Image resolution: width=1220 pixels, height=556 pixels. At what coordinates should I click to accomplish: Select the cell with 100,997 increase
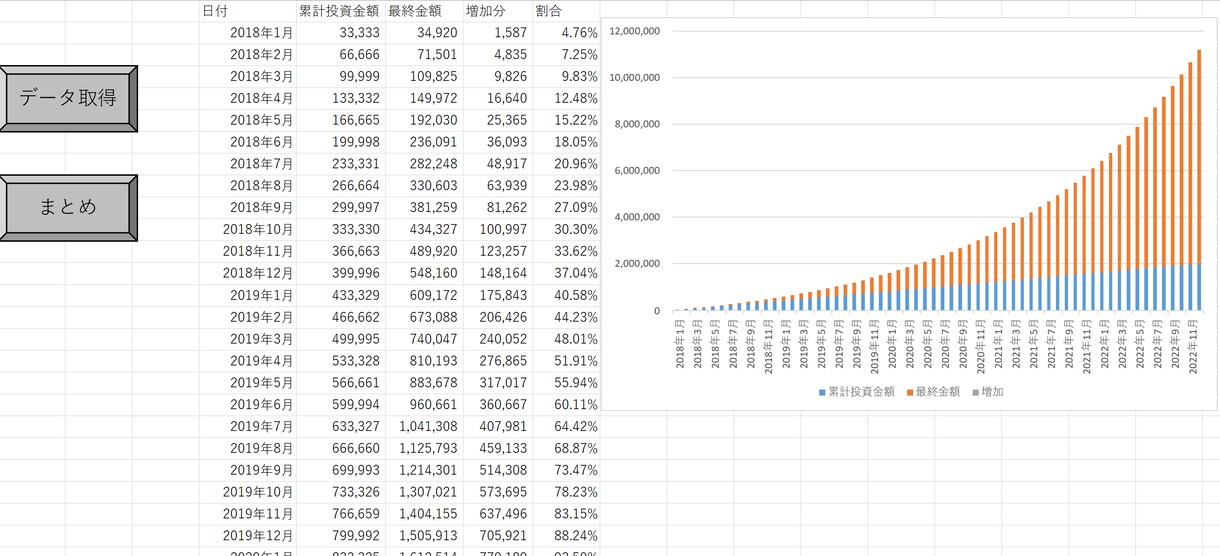tap(497, 229)
